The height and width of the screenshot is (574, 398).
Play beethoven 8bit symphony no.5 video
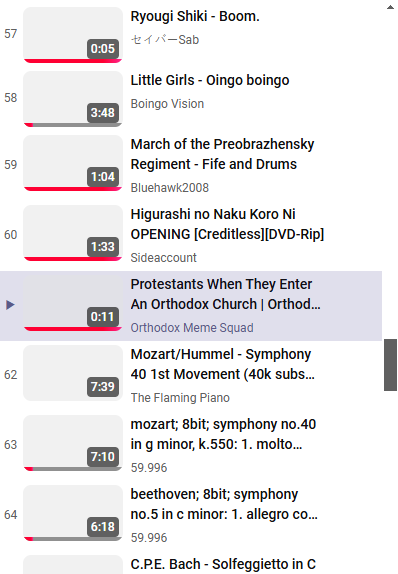point(224,504)
